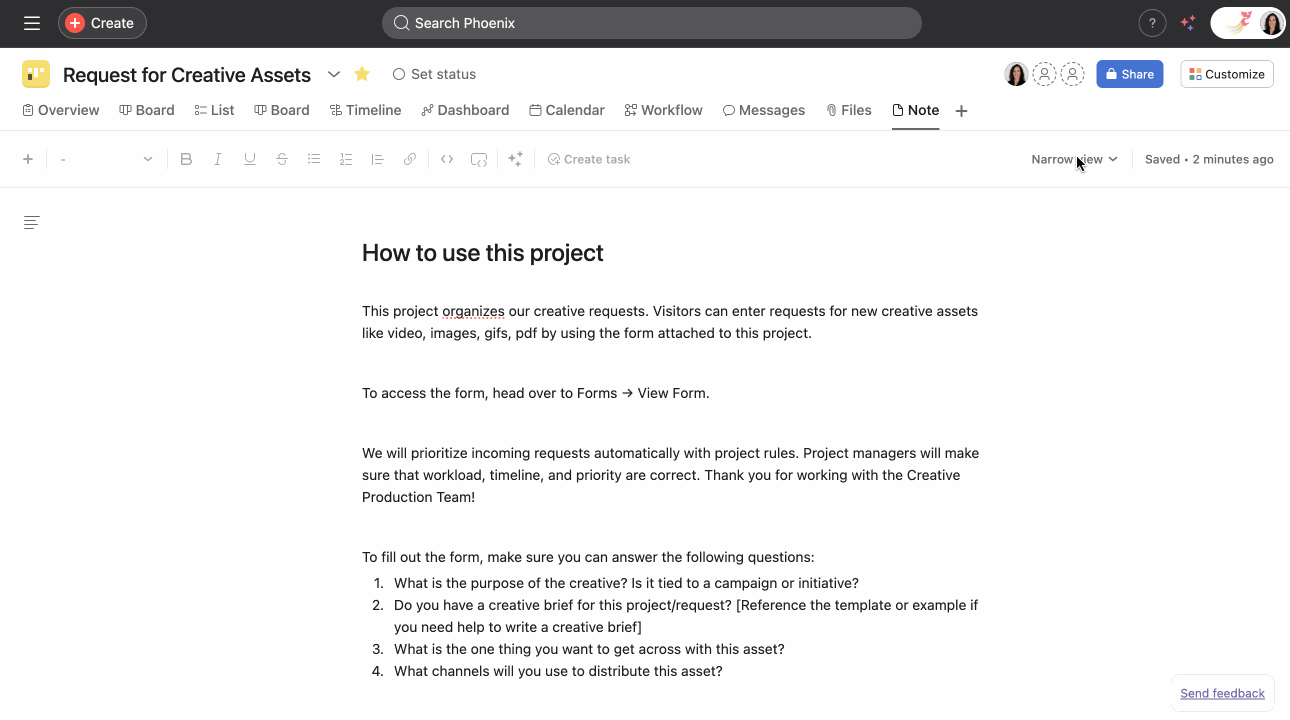Apply strikethrough formatting
This screenshot has width=1290, height=720.
point(282,159)
